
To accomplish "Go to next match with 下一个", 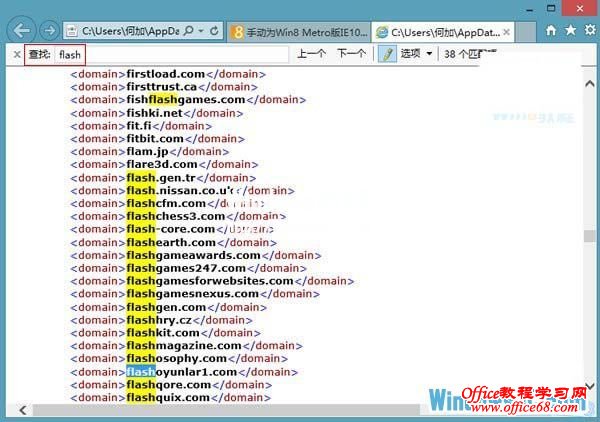I will click(x=351, y=54).
